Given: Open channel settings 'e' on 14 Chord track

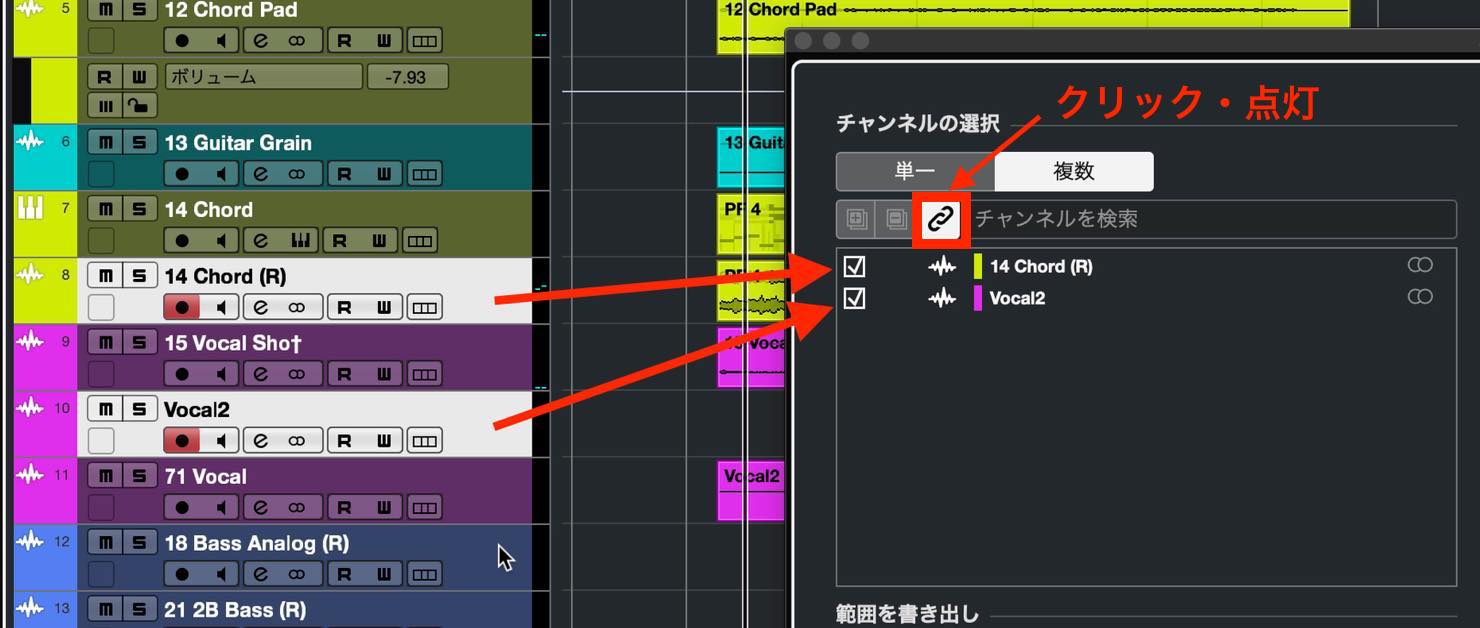Looking at the screenshot, I should click(262, 241).
